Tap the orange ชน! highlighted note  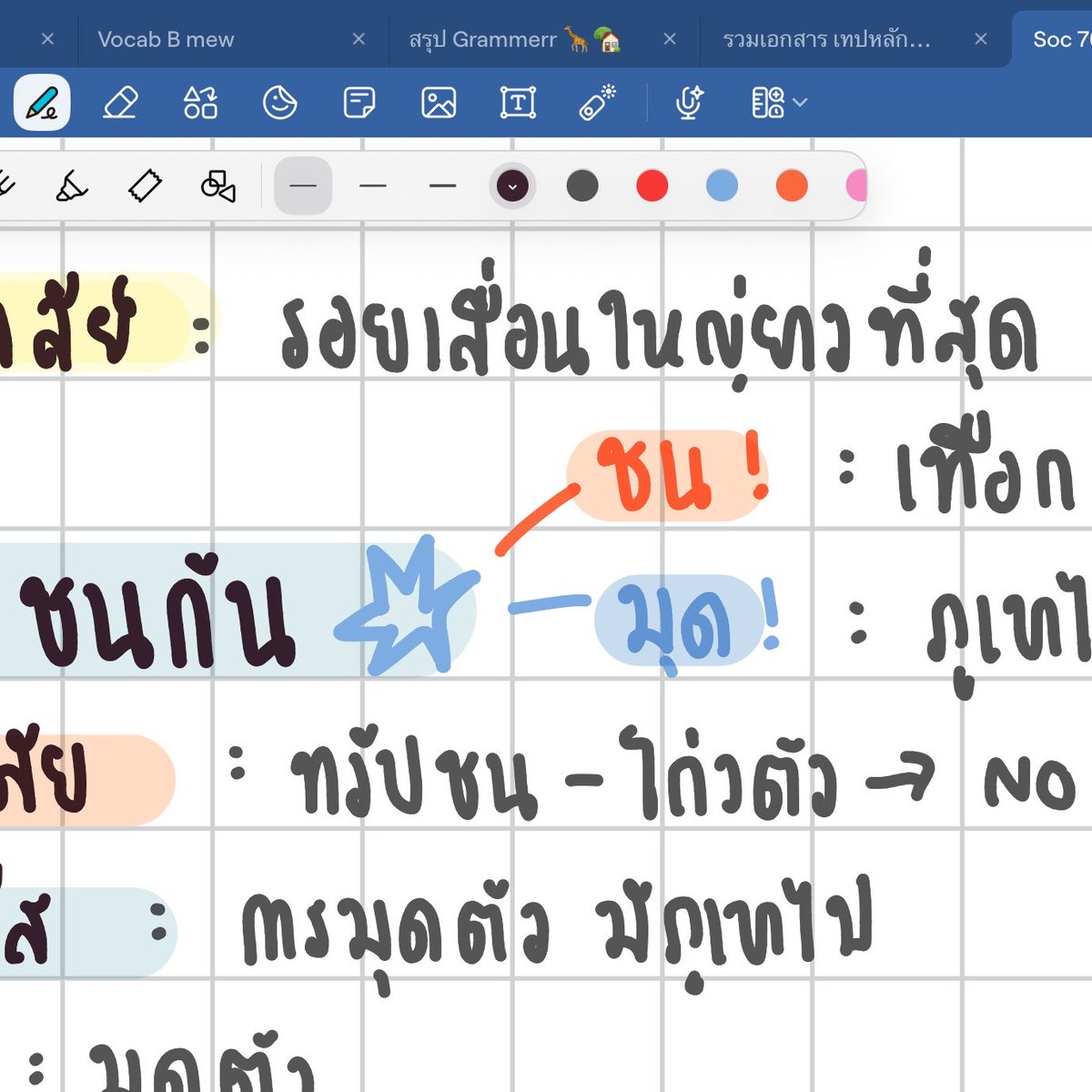click(668, 476)
